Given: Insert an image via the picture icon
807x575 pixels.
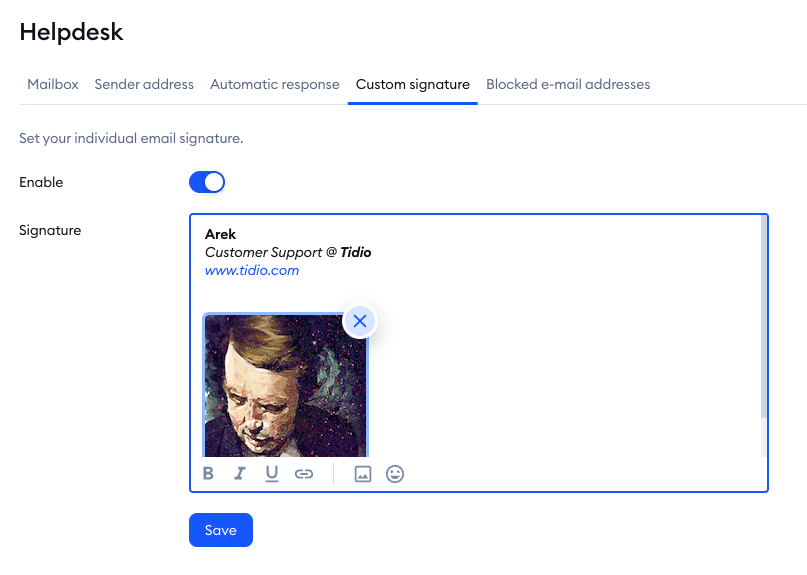Looking at the screenshot, I should (363, 474).
